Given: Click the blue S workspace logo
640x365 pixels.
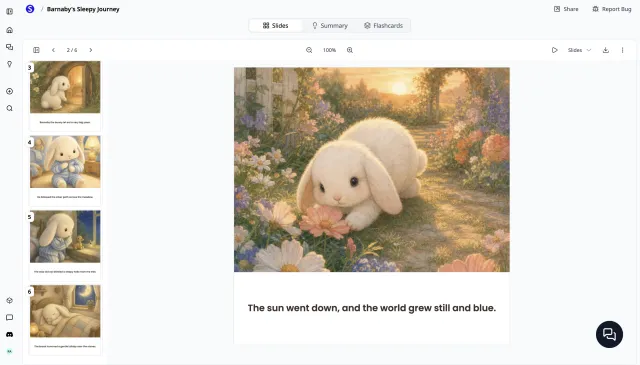Looking at the screenshot, I should 30,9.
